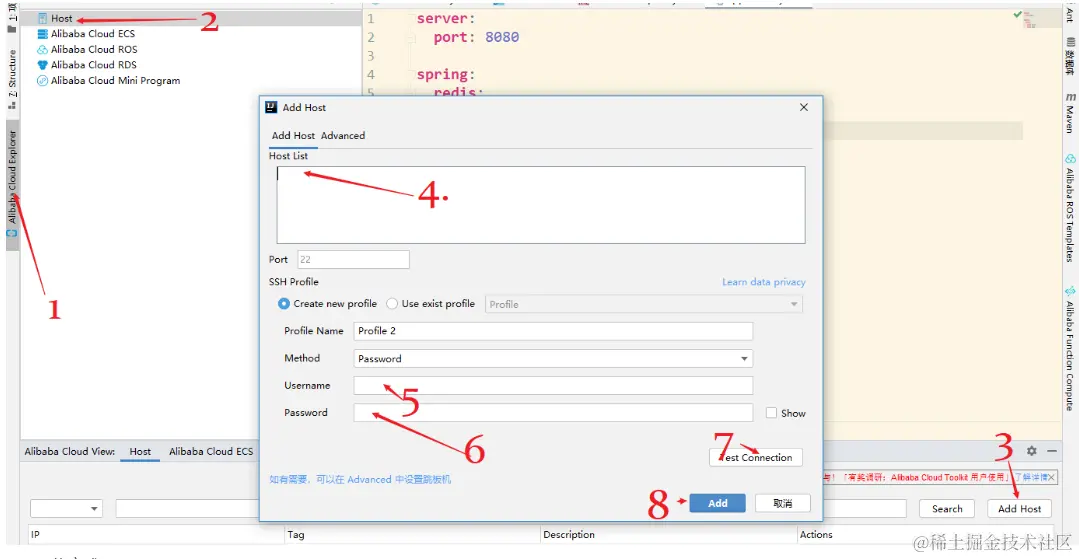Open the Profile dropdown

click(x=644, y=304)
